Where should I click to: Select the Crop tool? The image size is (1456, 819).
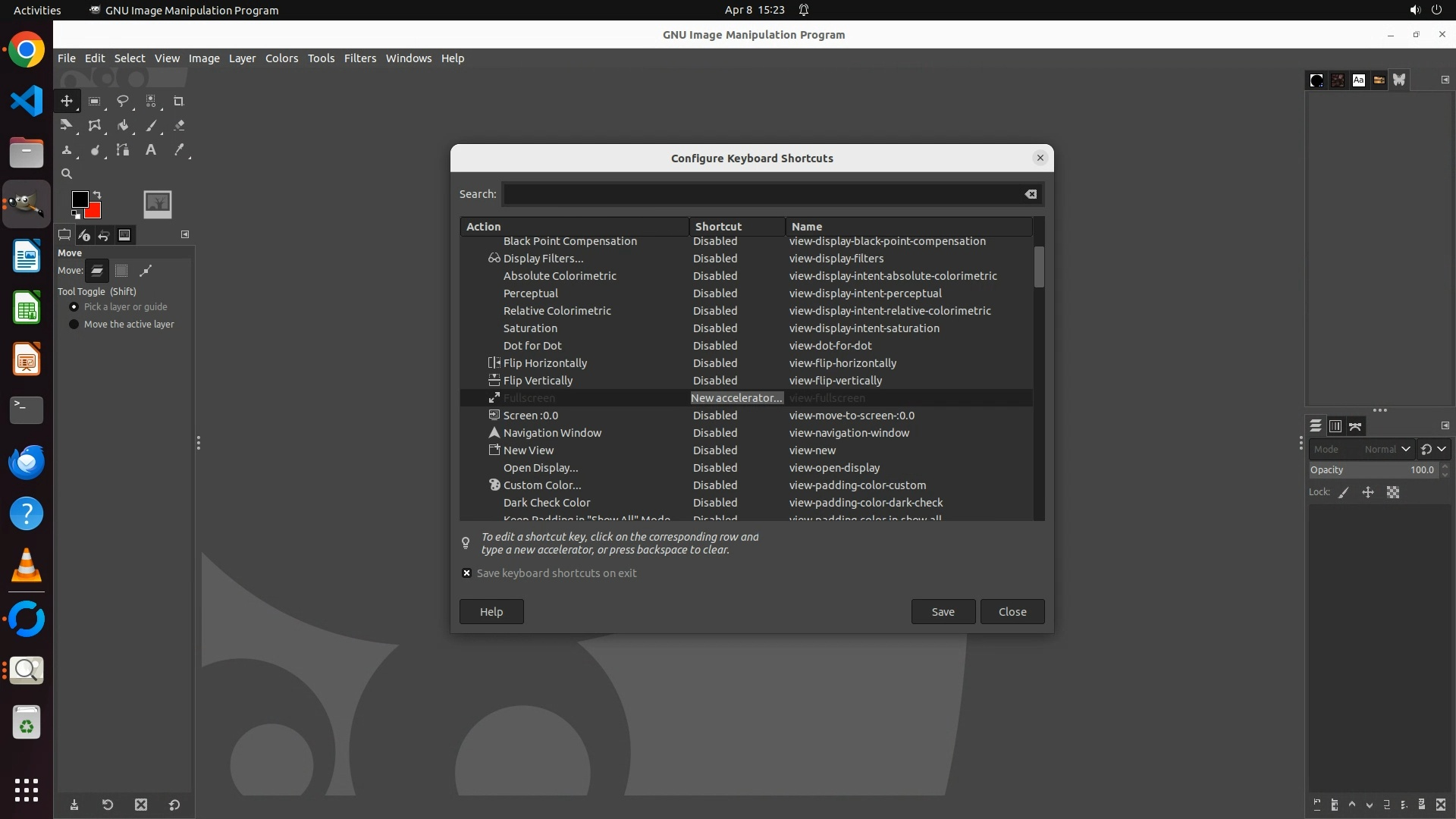tap(178, 101)
